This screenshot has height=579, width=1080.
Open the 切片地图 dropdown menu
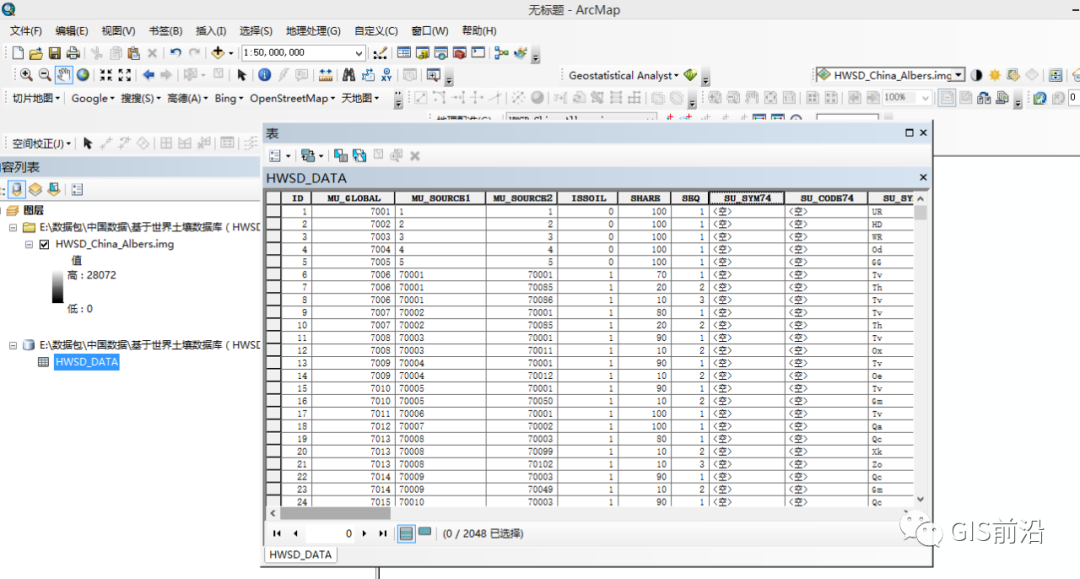[x=36, y=98]
